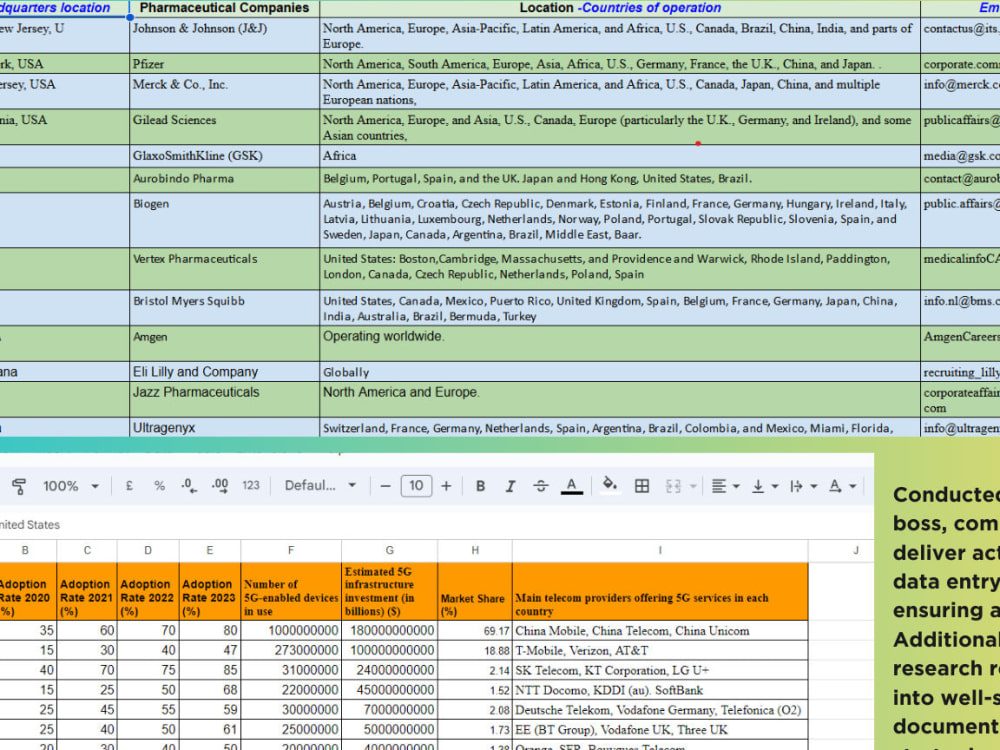Click the merge cells icon
This screenshot has width=1000, height=750.
(x=673, y=487)
